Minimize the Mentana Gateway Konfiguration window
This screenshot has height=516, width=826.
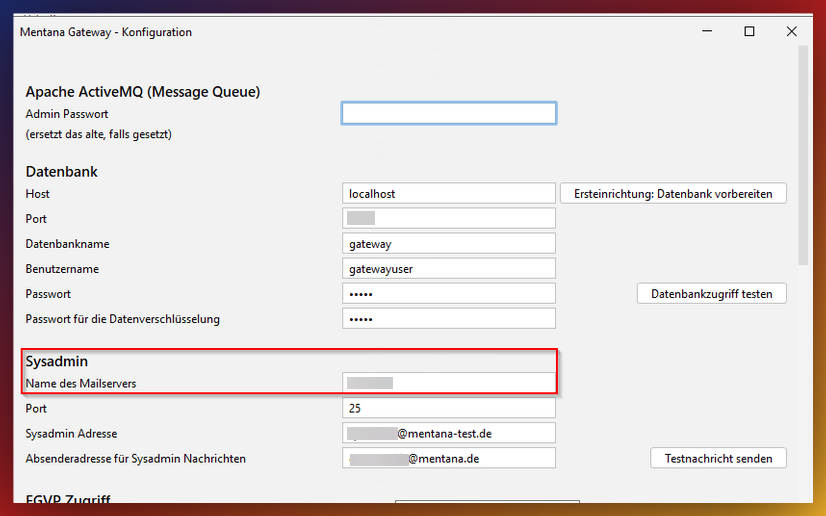point(707,32)
